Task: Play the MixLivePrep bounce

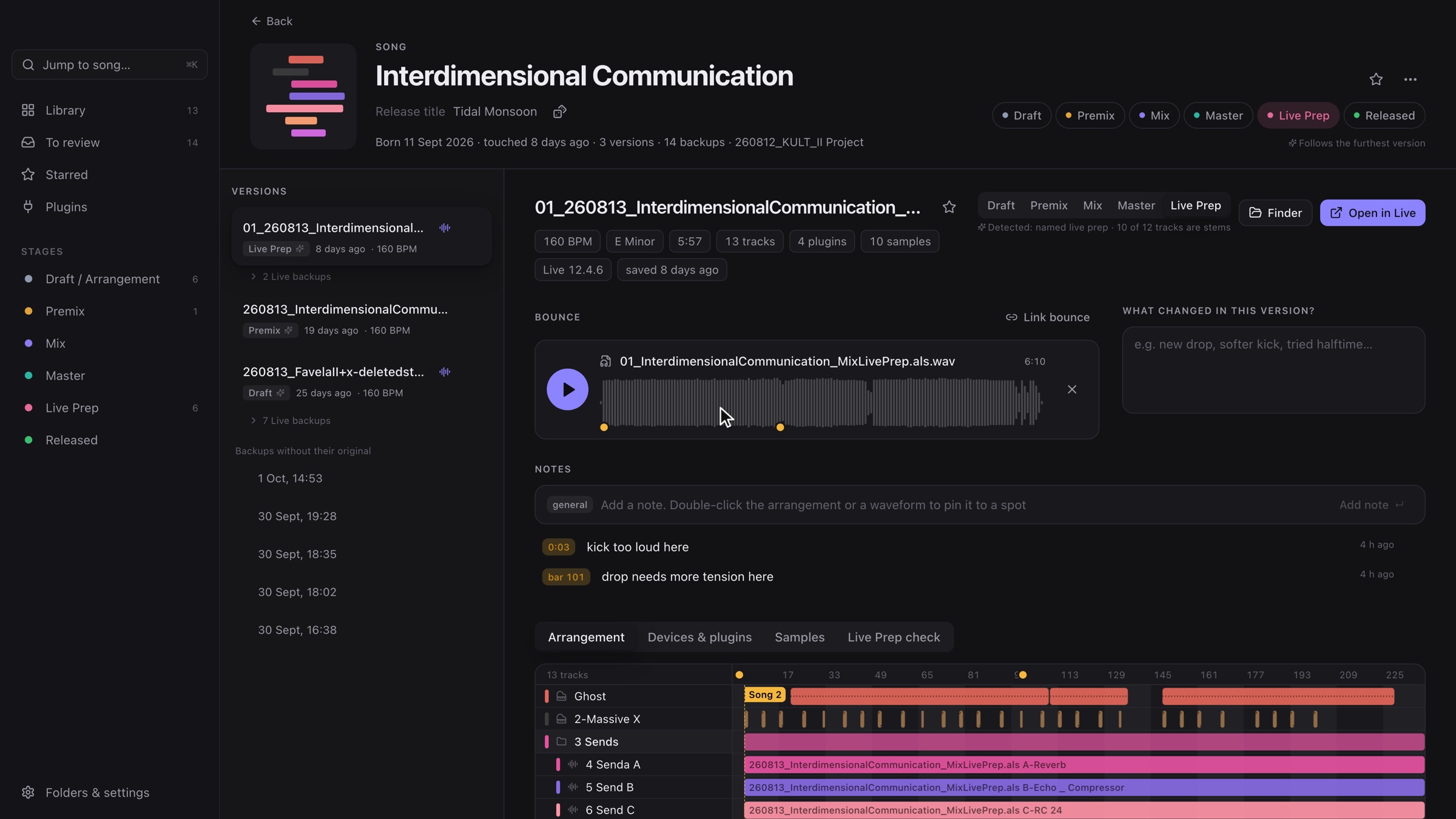Action: point(567,389)
